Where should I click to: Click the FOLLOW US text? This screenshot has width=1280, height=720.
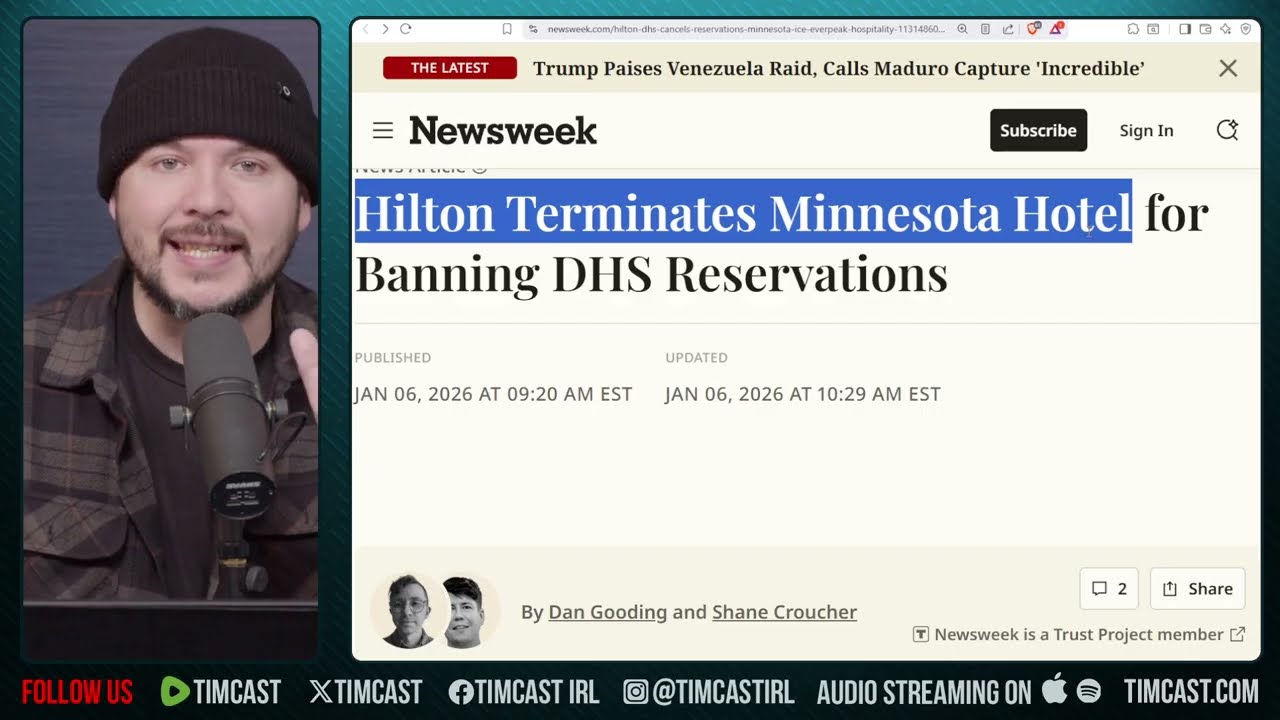pyautogui.click(x=77, y=691)
